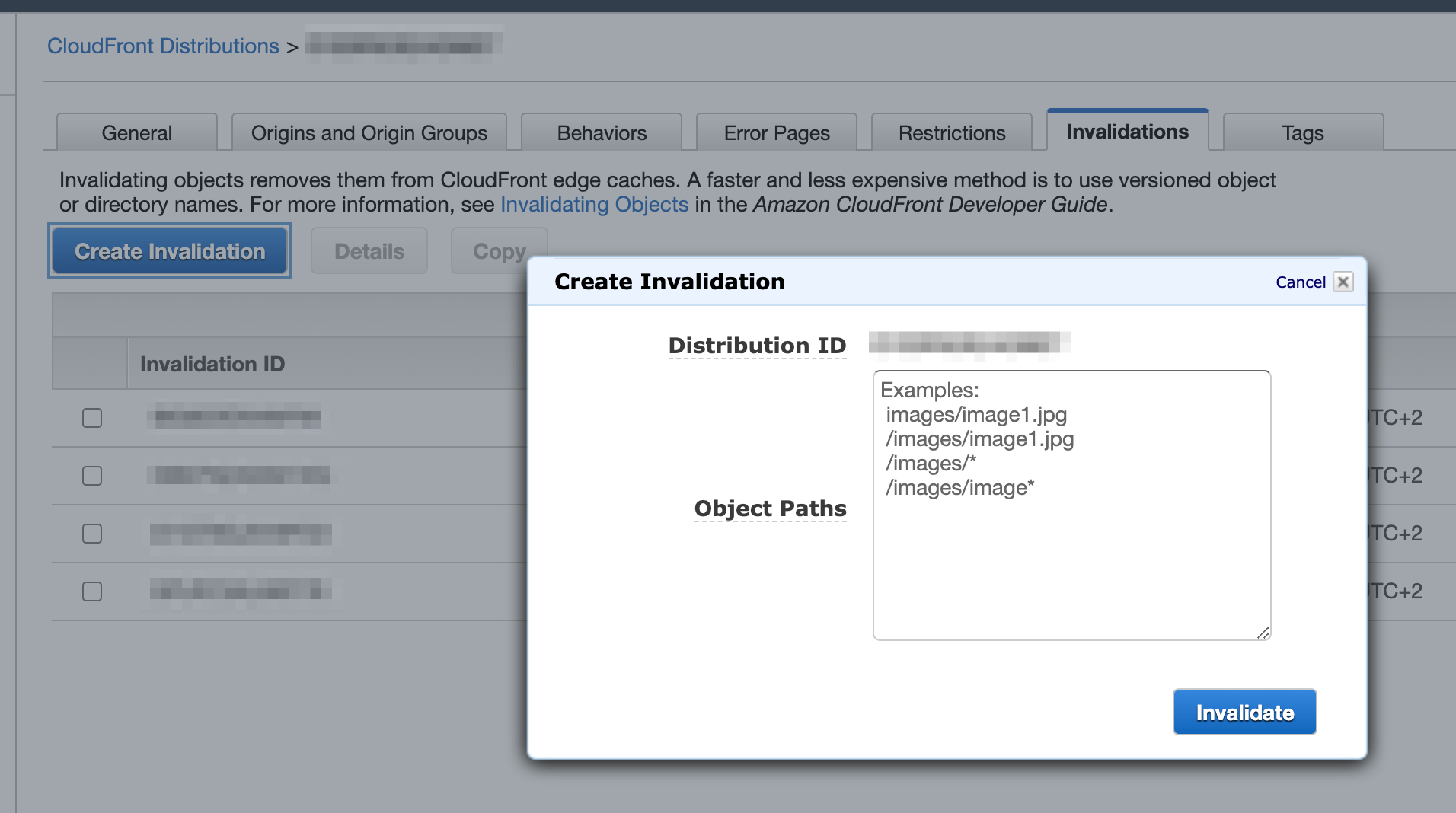
Task: Select the Behaviors tab
Action: (601, 132)
